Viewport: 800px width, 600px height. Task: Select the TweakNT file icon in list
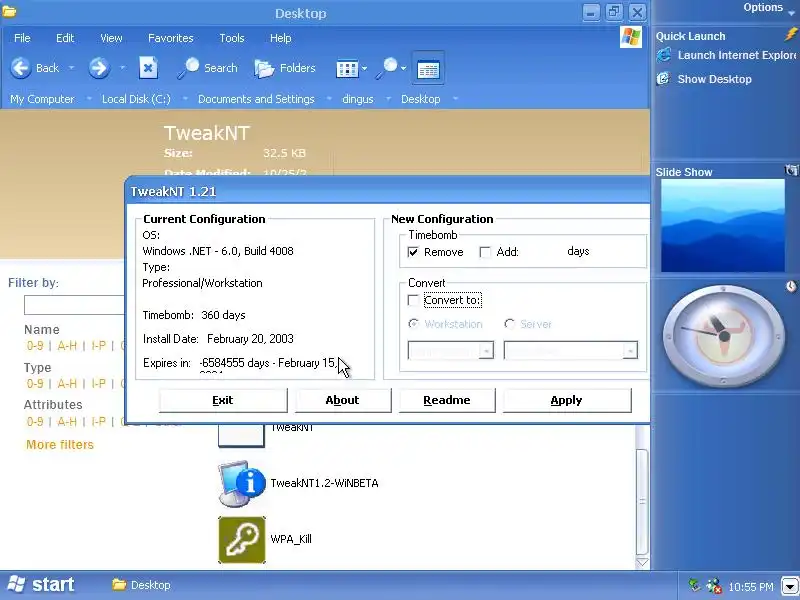point(241,436)
